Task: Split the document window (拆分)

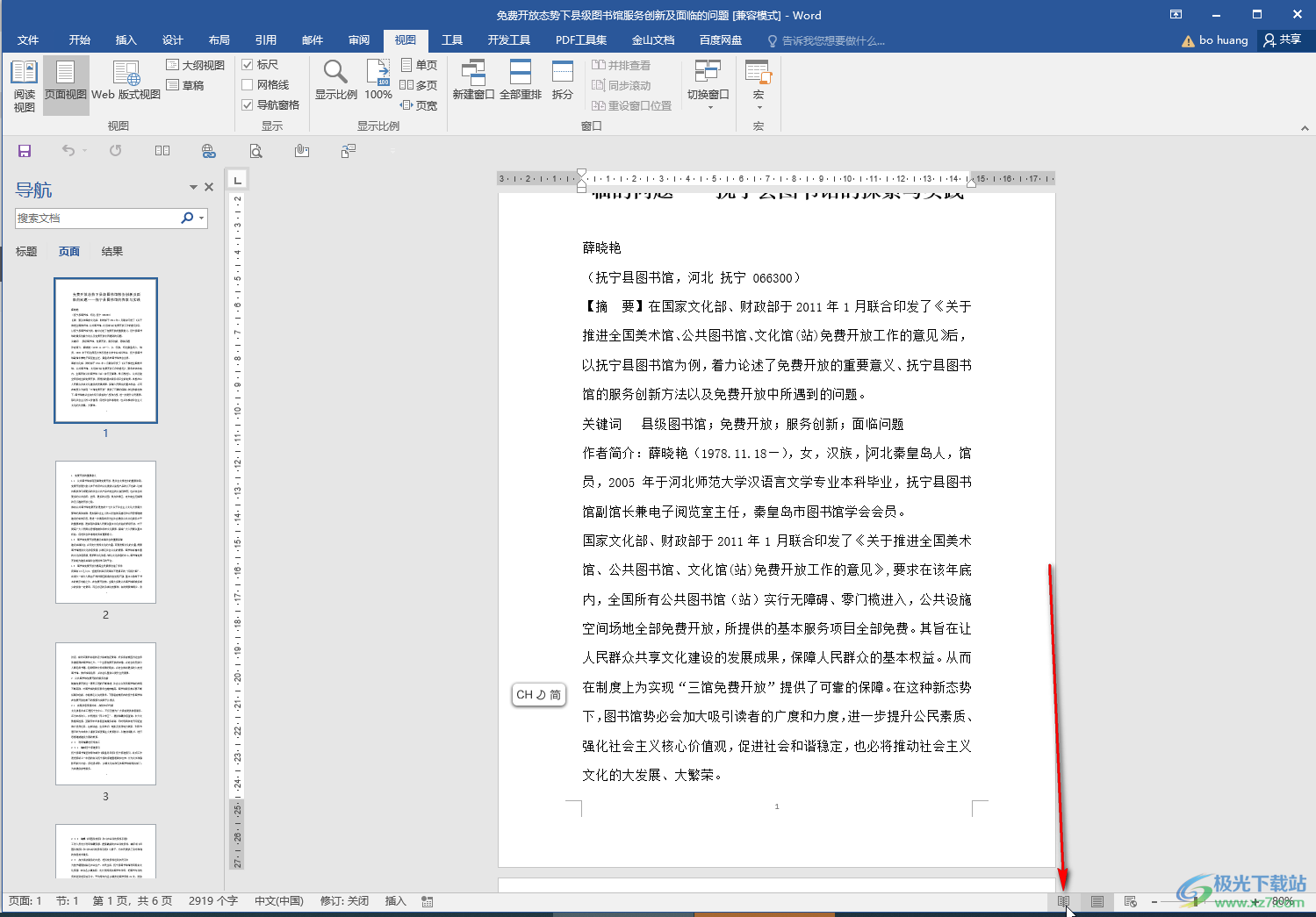Action: 563,81
